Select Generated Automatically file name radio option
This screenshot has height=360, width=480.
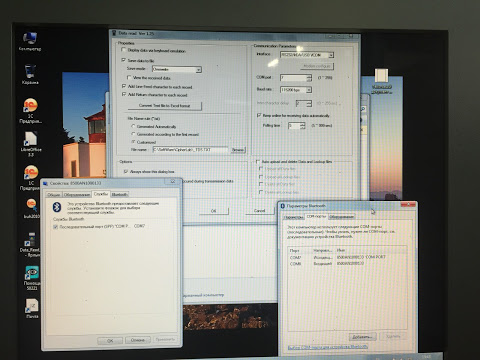click(133, 126)
